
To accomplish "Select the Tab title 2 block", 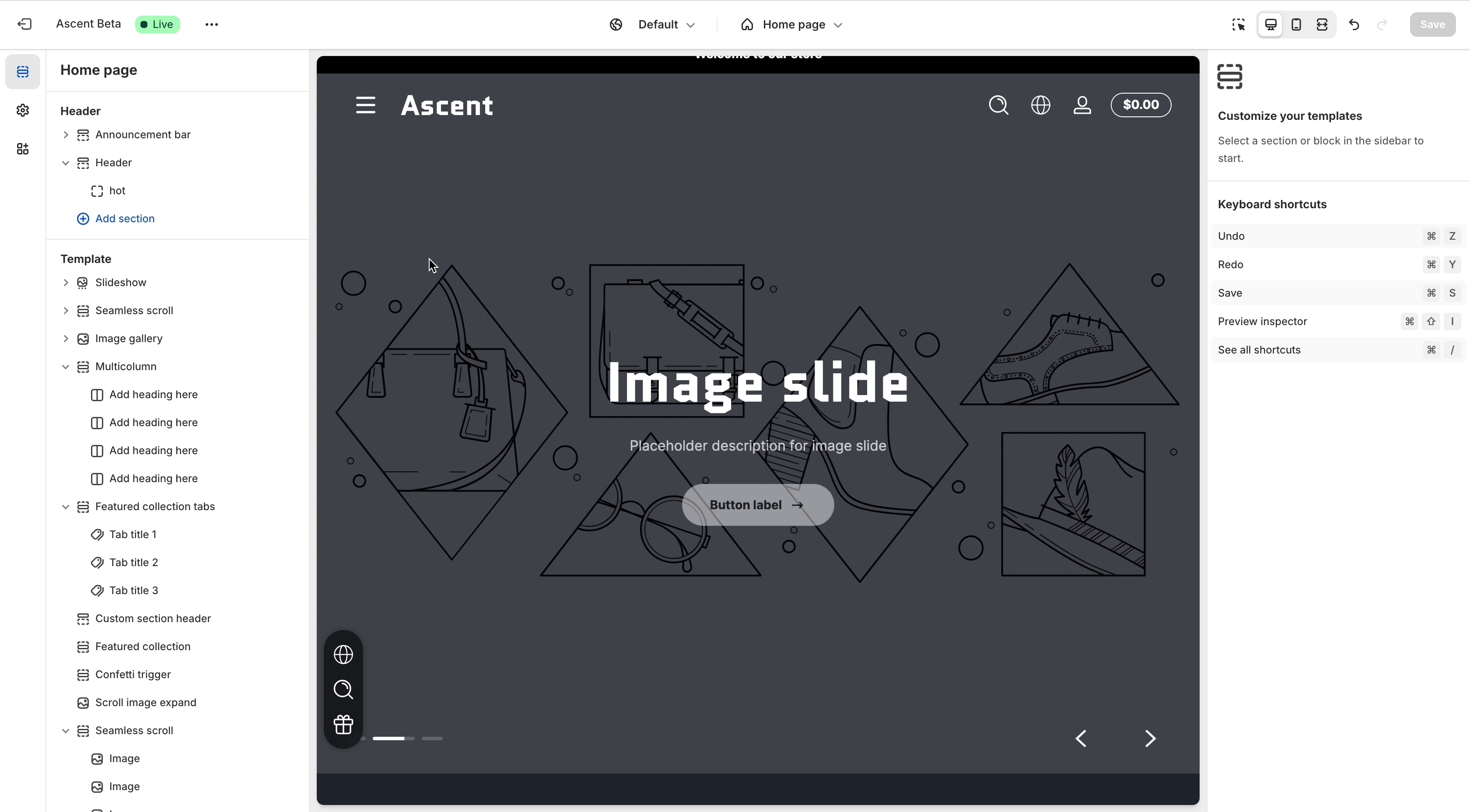I will pos(133,563).
